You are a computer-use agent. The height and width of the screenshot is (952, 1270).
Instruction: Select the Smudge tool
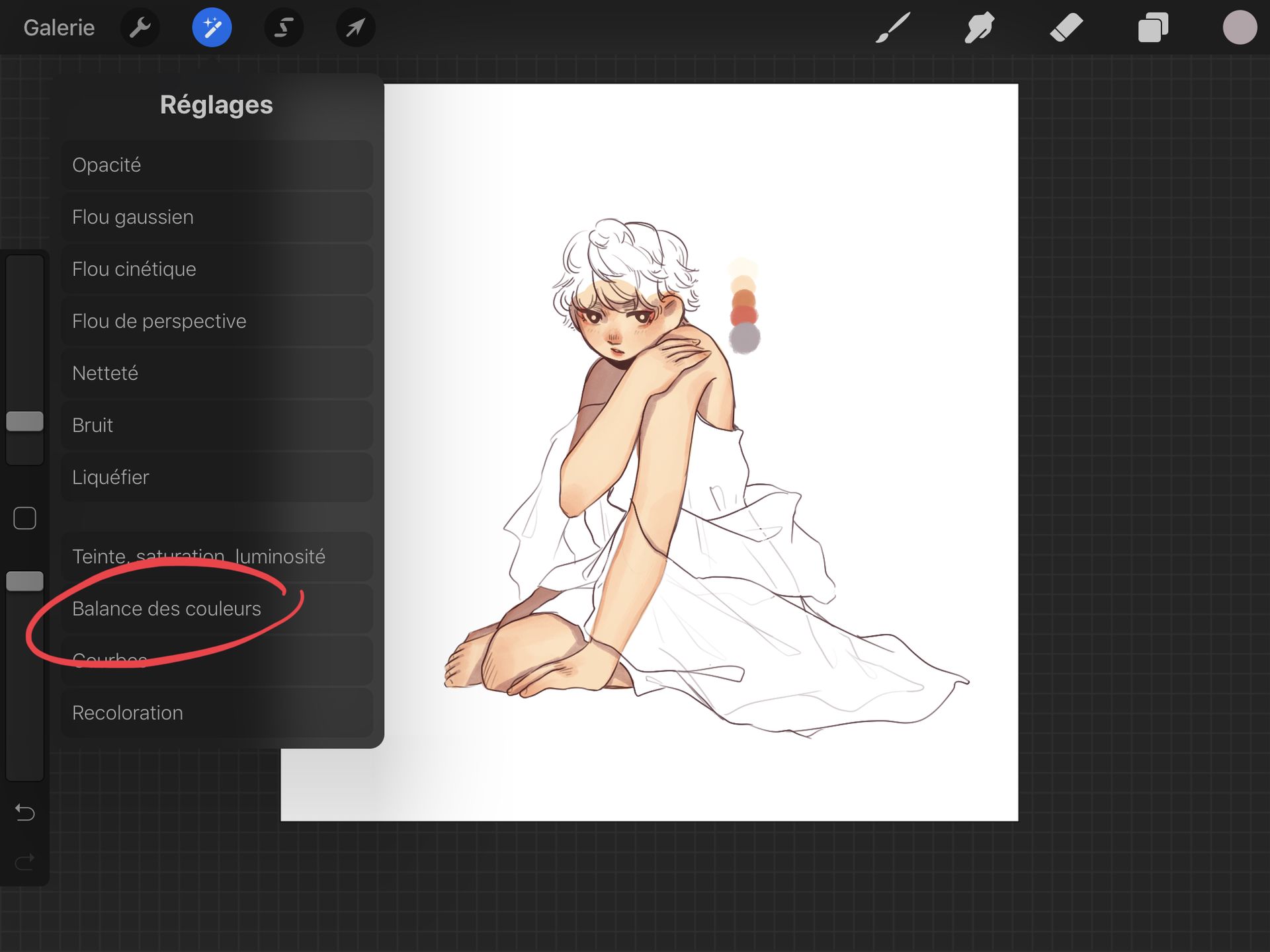click(980, 28)
